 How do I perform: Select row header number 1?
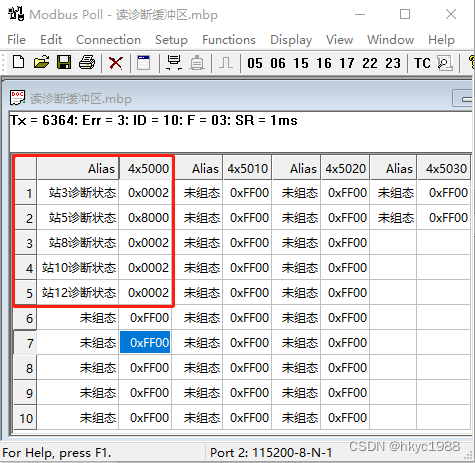pyautogui.click(x=26, y=193)
